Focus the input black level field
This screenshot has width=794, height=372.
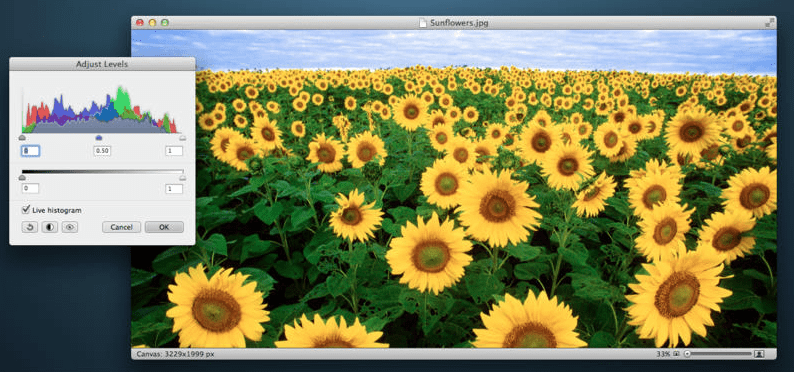tap(30, 151)
